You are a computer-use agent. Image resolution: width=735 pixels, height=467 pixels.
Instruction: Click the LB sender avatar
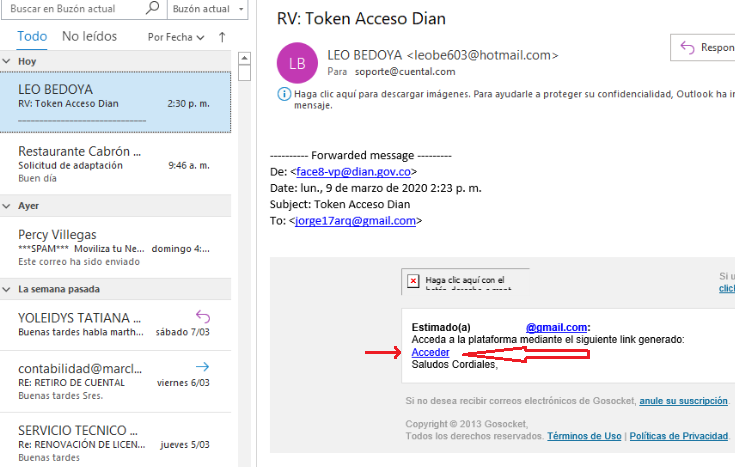[x=297, y=63]
